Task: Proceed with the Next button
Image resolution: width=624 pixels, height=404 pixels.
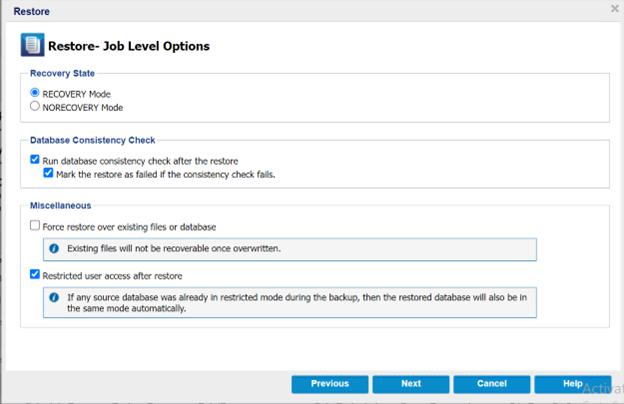Action: pos(411,384)
